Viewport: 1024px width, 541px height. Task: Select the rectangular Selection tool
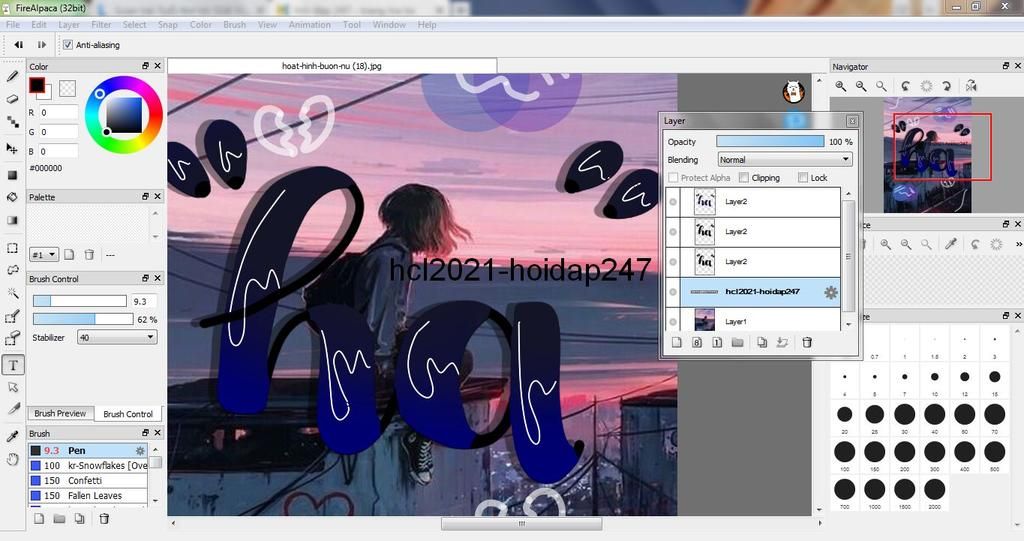click(x=12, y=248)
